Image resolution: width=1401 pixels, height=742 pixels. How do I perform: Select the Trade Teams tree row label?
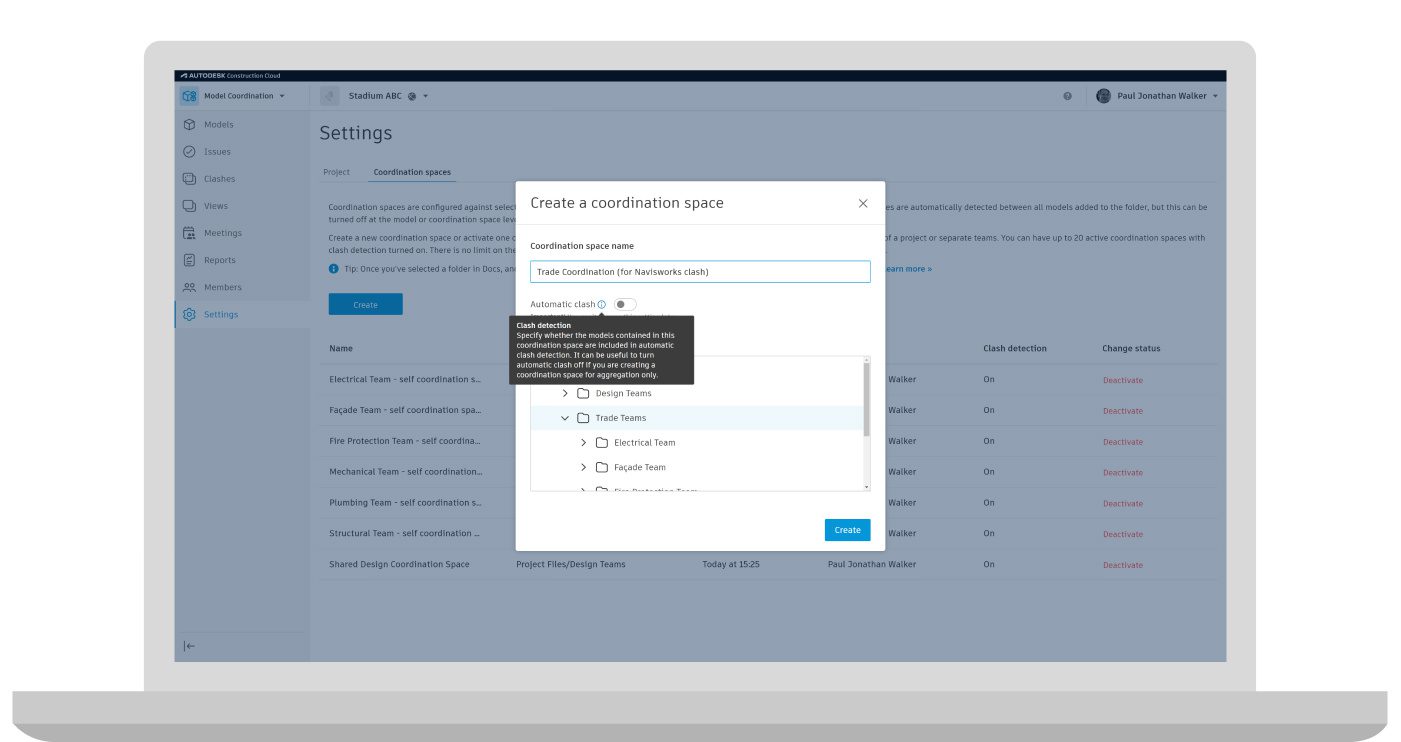621,418
